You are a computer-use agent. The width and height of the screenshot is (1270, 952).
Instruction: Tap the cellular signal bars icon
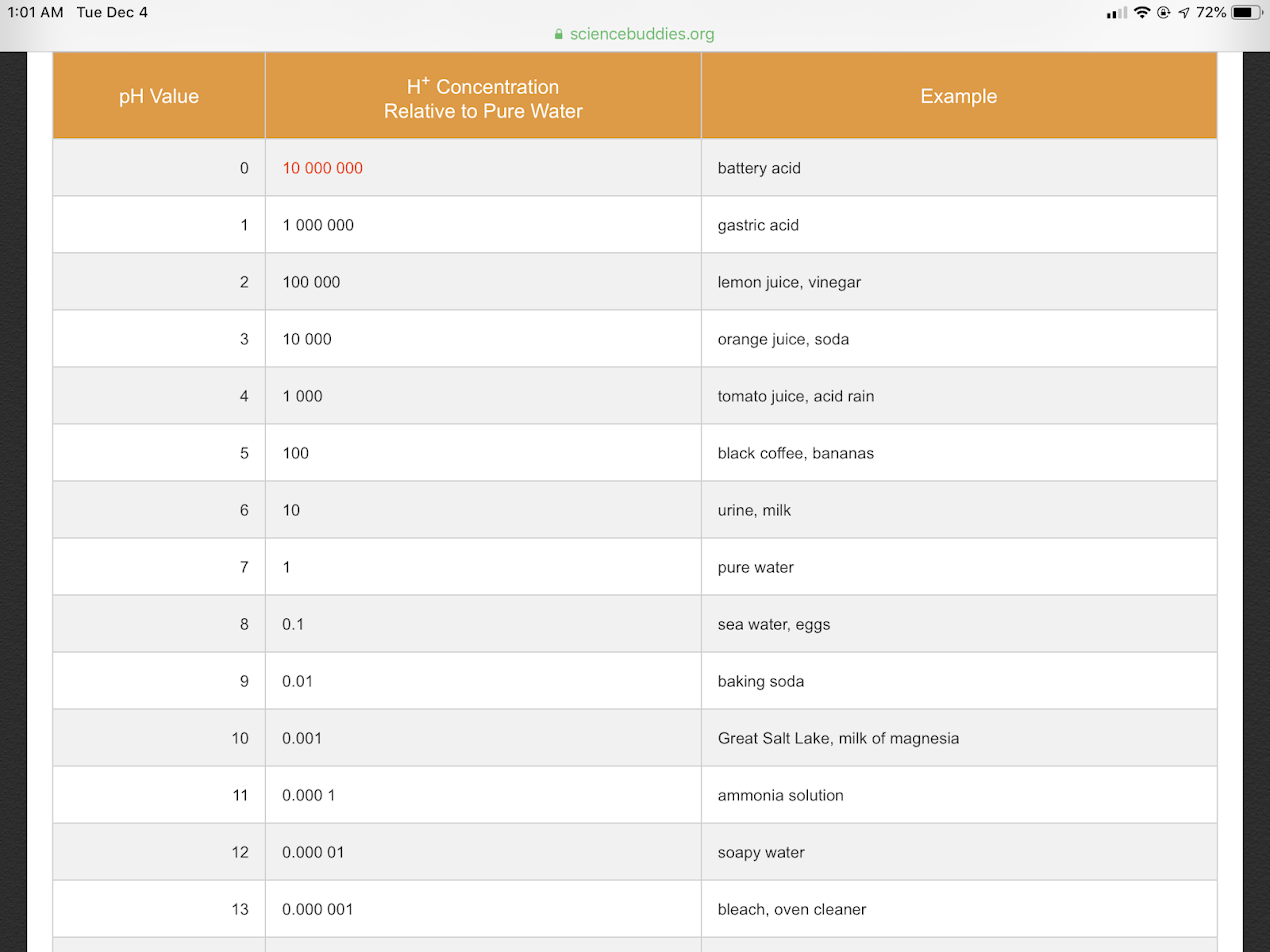[x=1116, y=13]
